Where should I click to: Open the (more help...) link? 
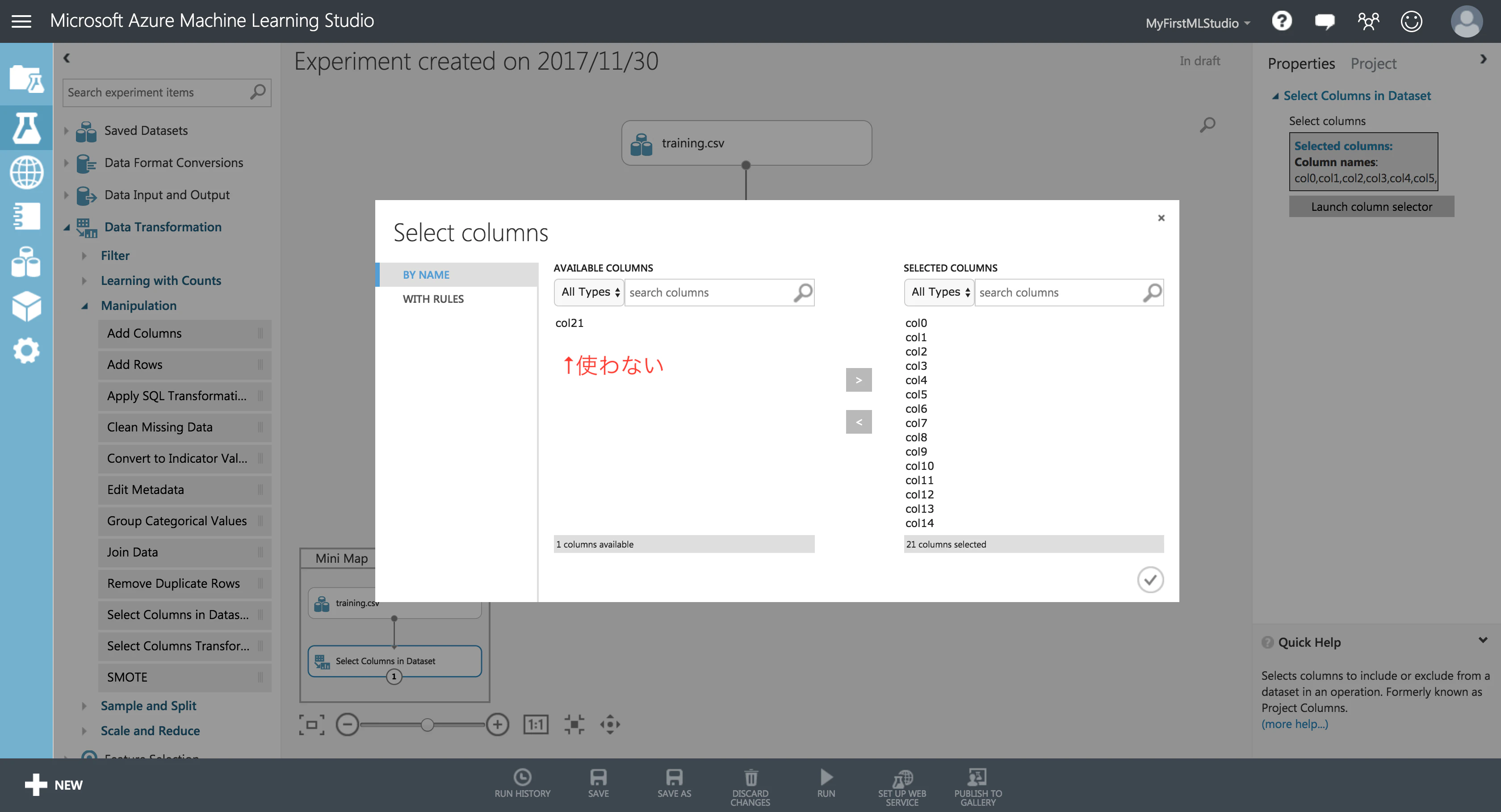point(1294,724)
